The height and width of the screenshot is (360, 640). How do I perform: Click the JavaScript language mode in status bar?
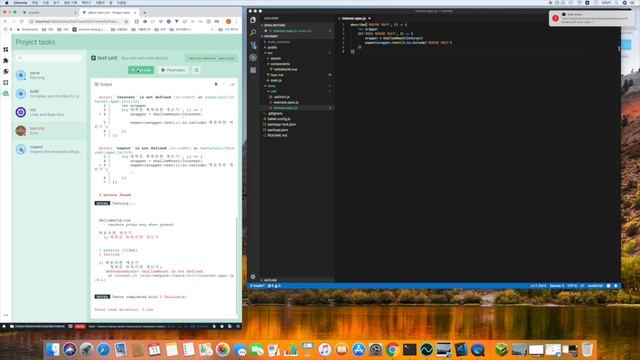click(x=595, y=286)
